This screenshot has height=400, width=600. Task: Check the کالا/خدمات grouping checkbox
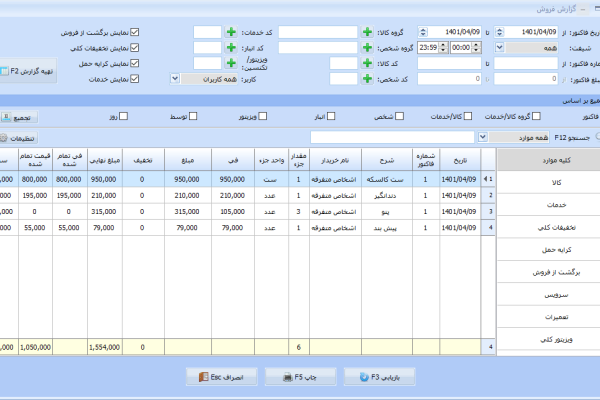tap(468, 116)
